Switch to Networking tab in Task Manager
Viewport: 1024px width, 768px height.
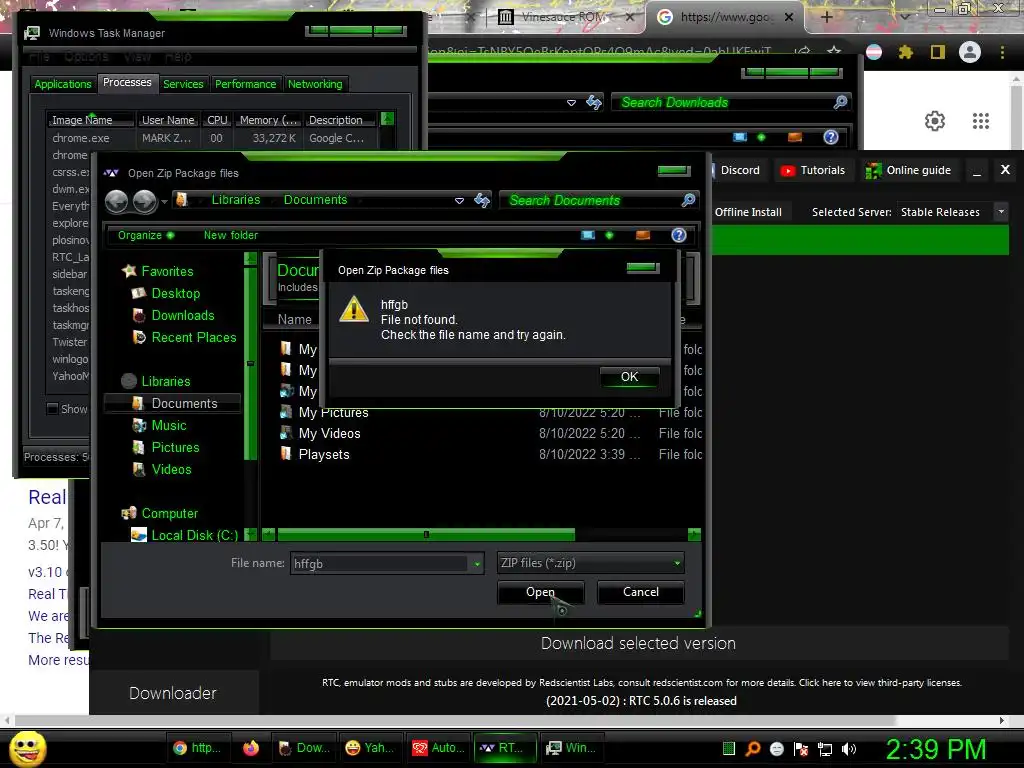(x=315, y=84)
